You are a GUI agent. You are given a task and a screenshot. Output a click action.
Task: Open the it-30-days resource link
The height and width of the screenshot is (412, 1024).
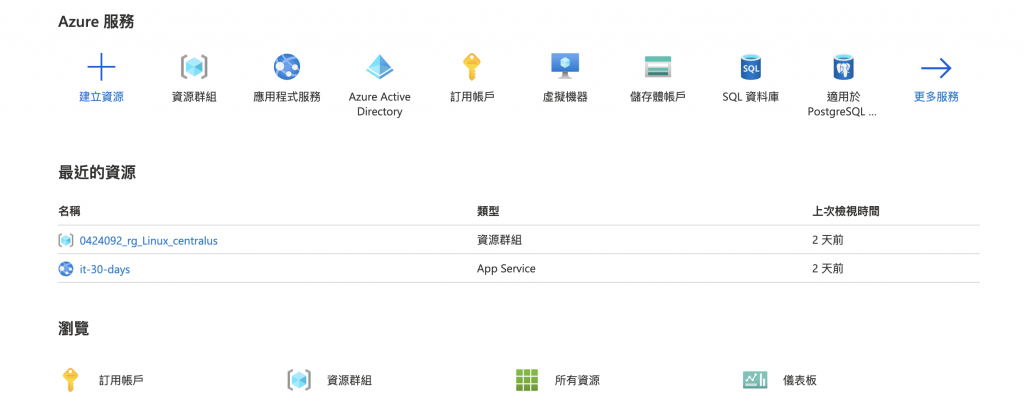pos(104,268)
